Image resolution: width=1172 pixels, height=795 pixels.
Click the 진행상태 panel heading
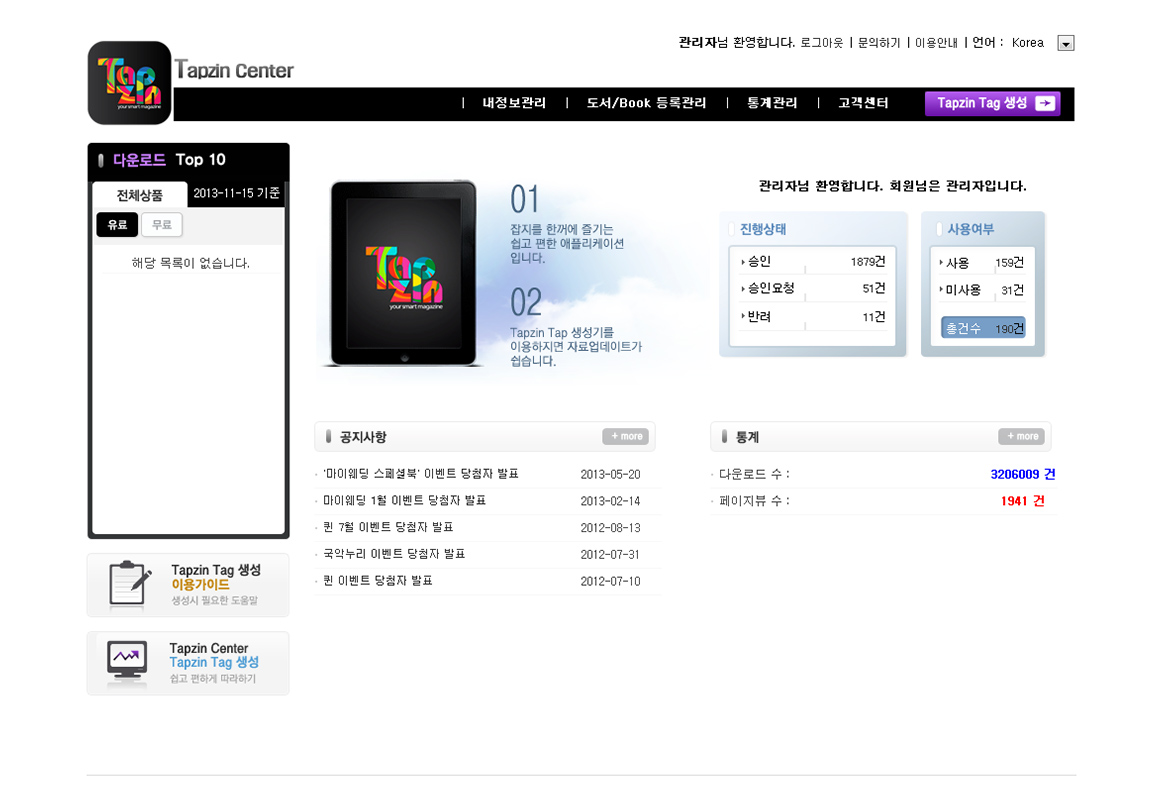click(x=762, y=229)
